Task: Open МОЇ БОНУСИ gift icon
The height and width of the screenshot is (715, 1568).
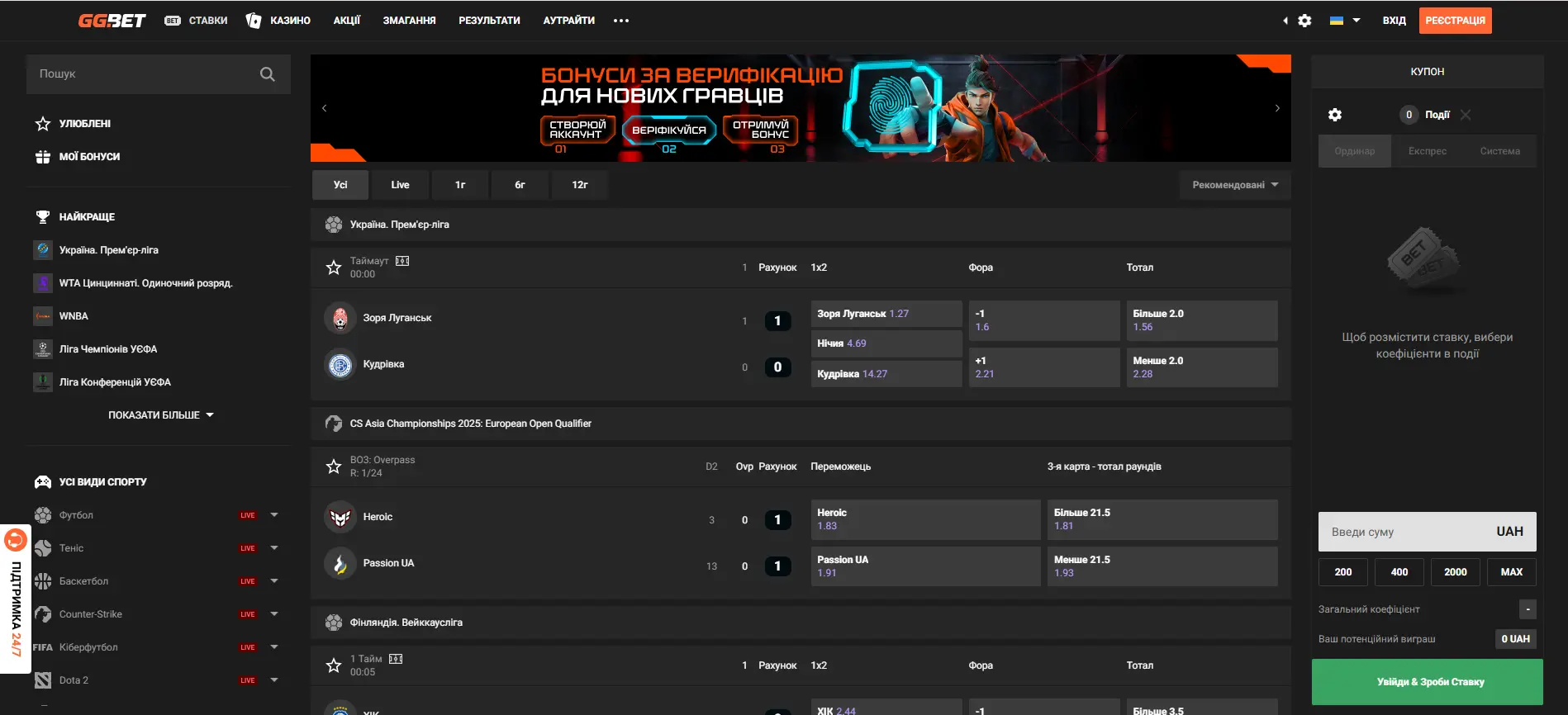Action: click(x=43, y=157)
